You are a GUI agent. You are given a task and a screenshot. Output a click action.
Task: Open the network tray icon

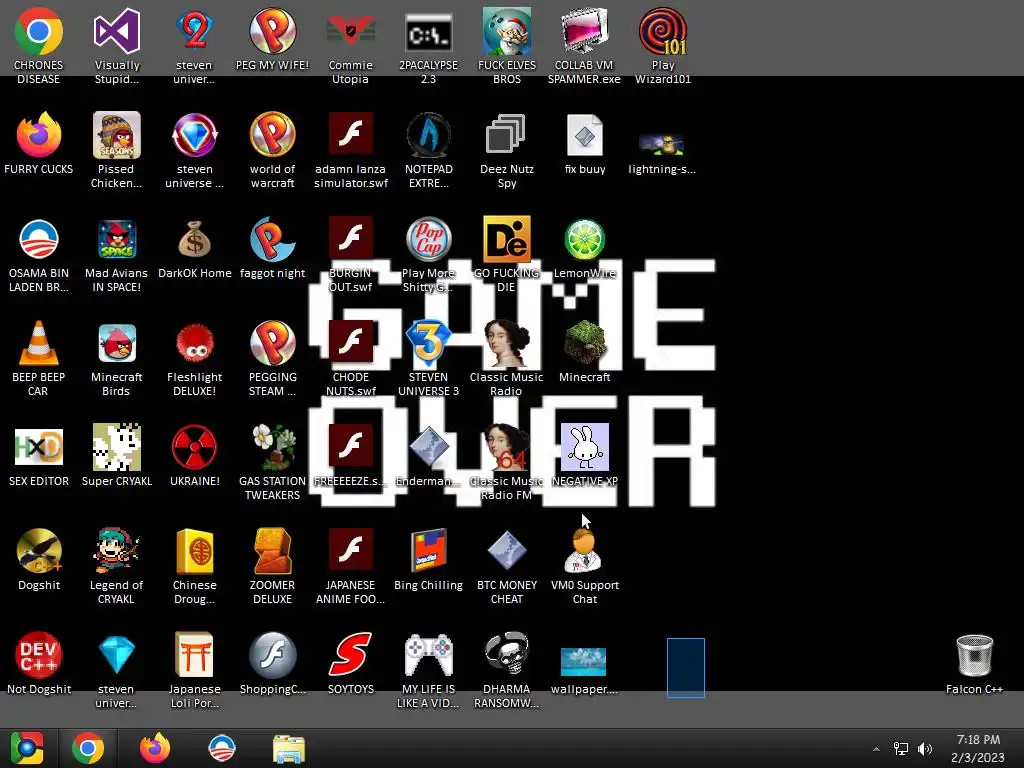(901, 749)
